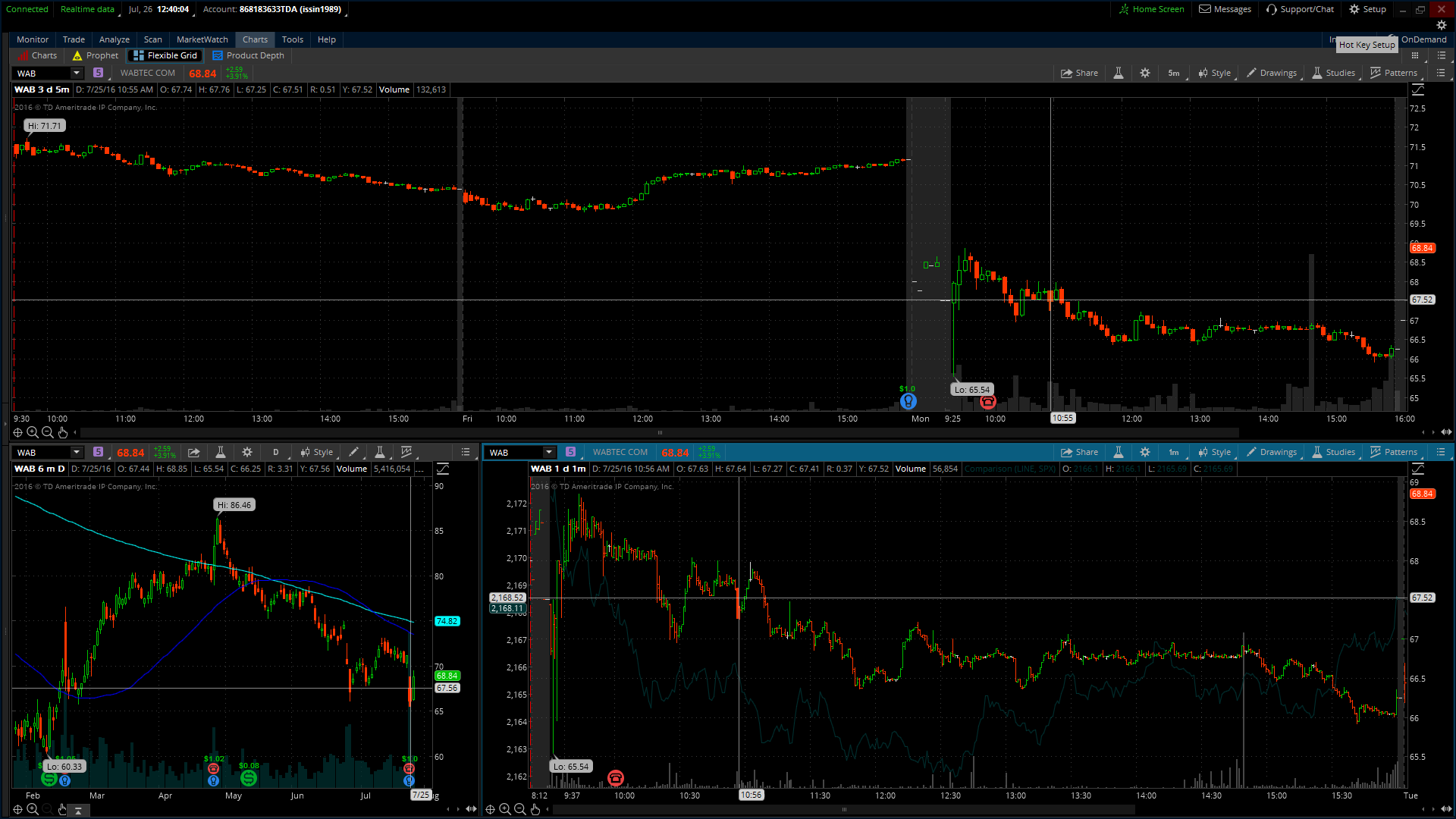Image resolution: width=1456 pixels, height=819 pixels.
Task: Open the Scan tab
Action: click(152, 39)
